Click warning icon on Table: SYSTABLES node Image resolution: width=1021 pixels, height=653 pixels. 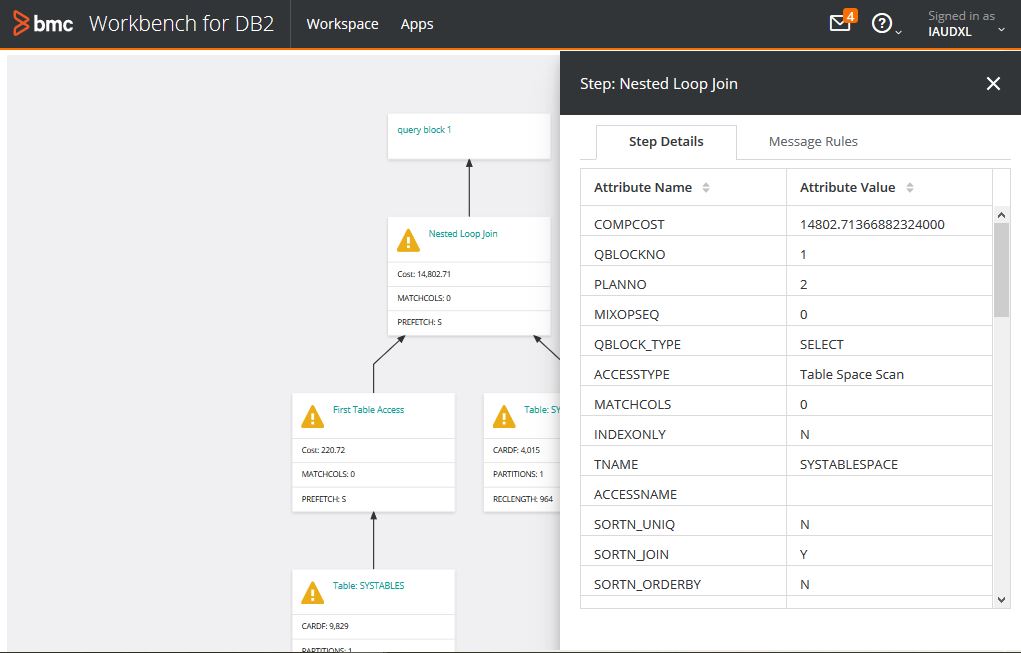tap(313, 592)
